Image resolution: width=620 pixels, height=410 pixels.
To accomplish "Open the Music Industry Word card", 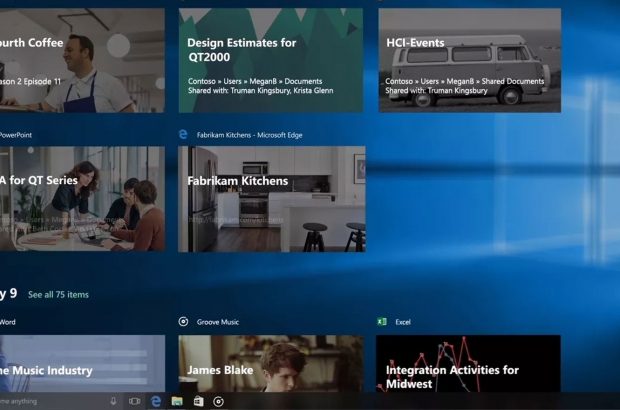I will click(x=82, y=364).
